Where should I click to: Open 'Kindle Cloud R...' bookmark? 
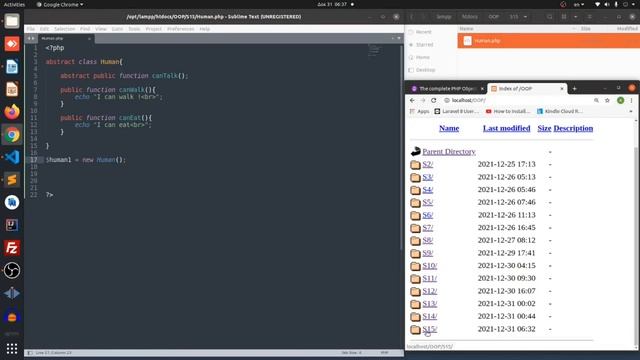pyautogui.click(x=560, y=111)
